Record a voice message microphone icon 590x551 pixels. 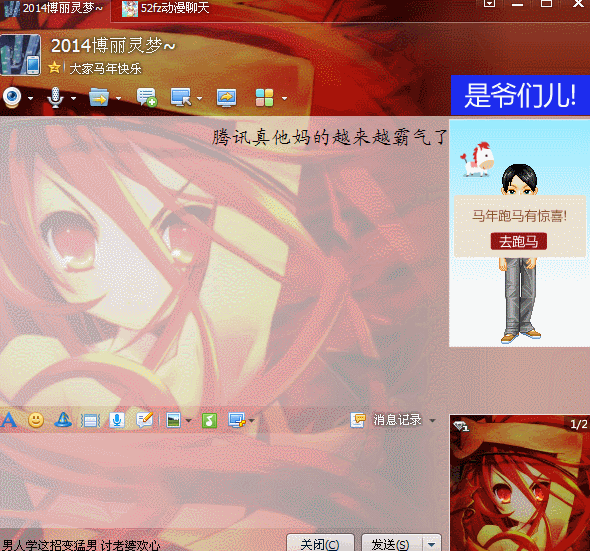(117, 420)
